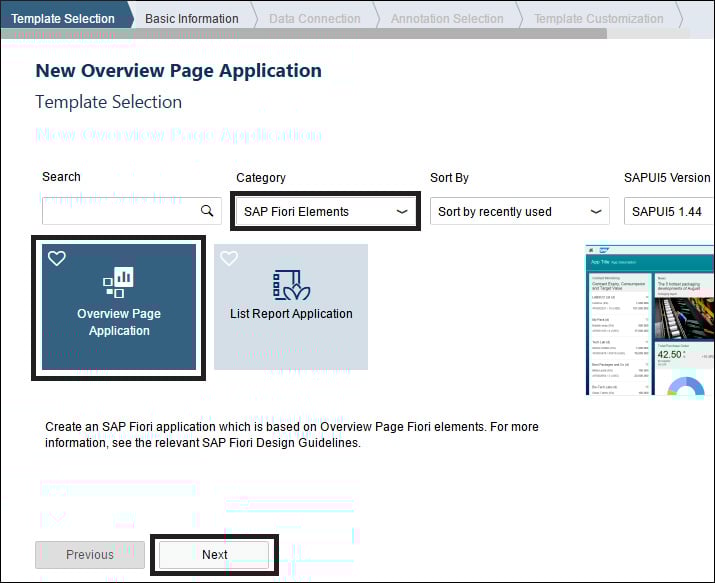This screenshot has width=715, height=583.
Task: Open the SAPUI5 1.44 version dropdown
Action: [668, 212]
